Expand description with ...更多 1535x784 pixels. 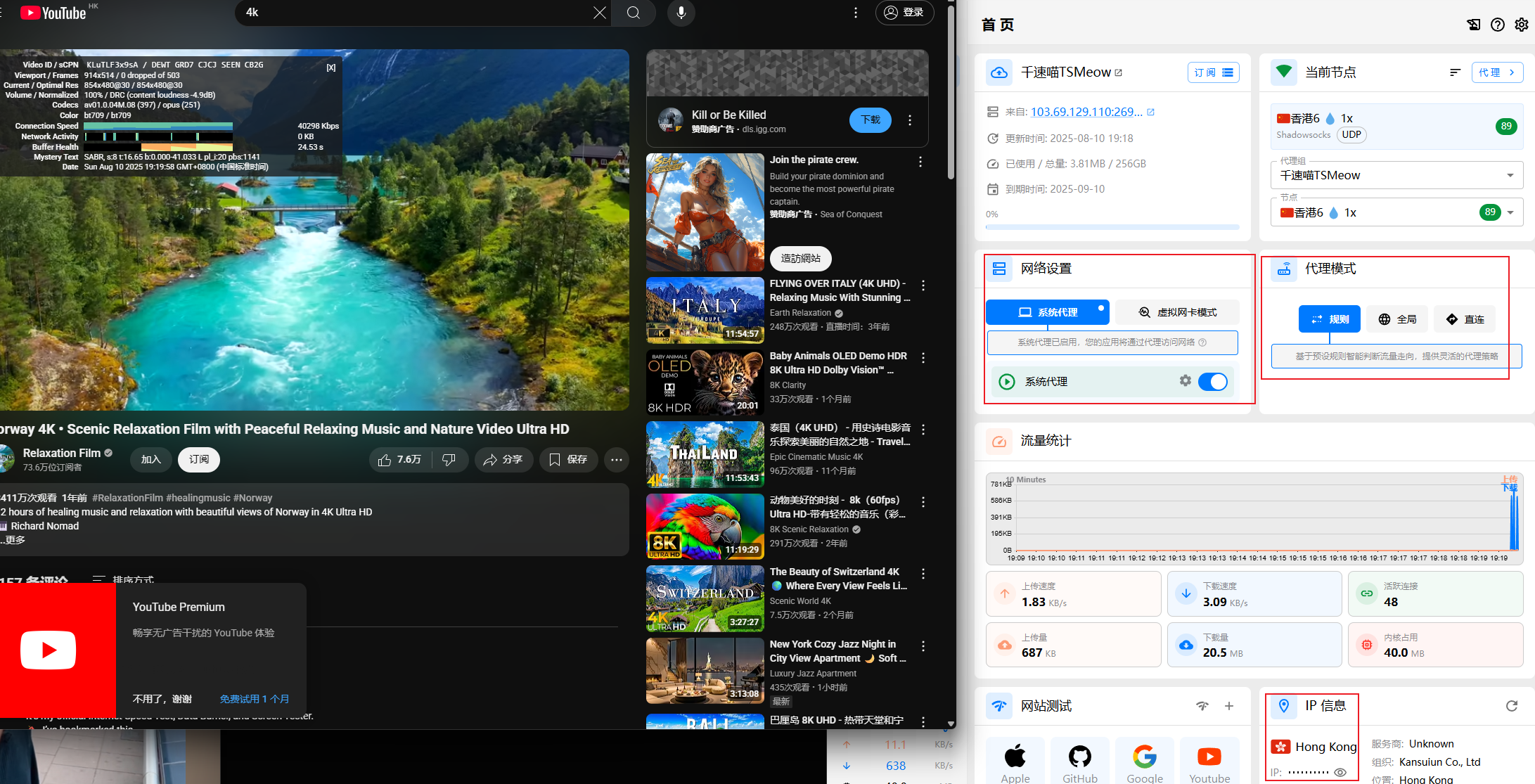coord(13,540)
